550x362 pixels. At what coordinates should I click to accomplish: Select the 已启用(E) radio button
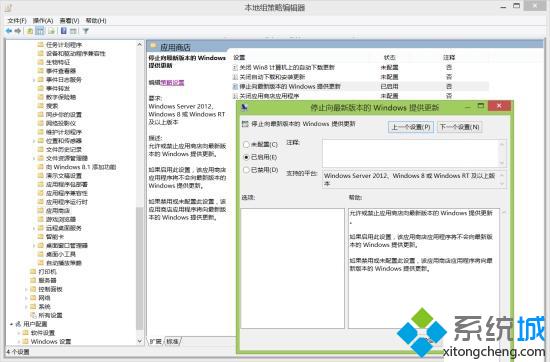tap(246, 157)
